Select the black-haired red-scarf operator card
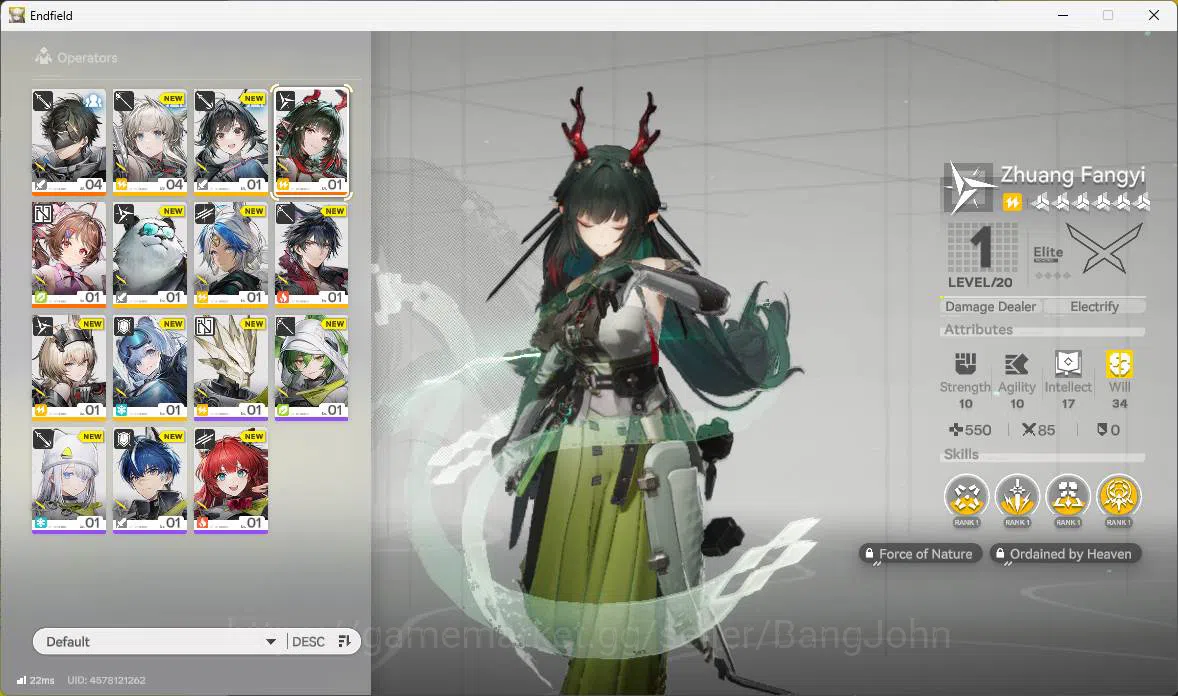 [312, 255]
